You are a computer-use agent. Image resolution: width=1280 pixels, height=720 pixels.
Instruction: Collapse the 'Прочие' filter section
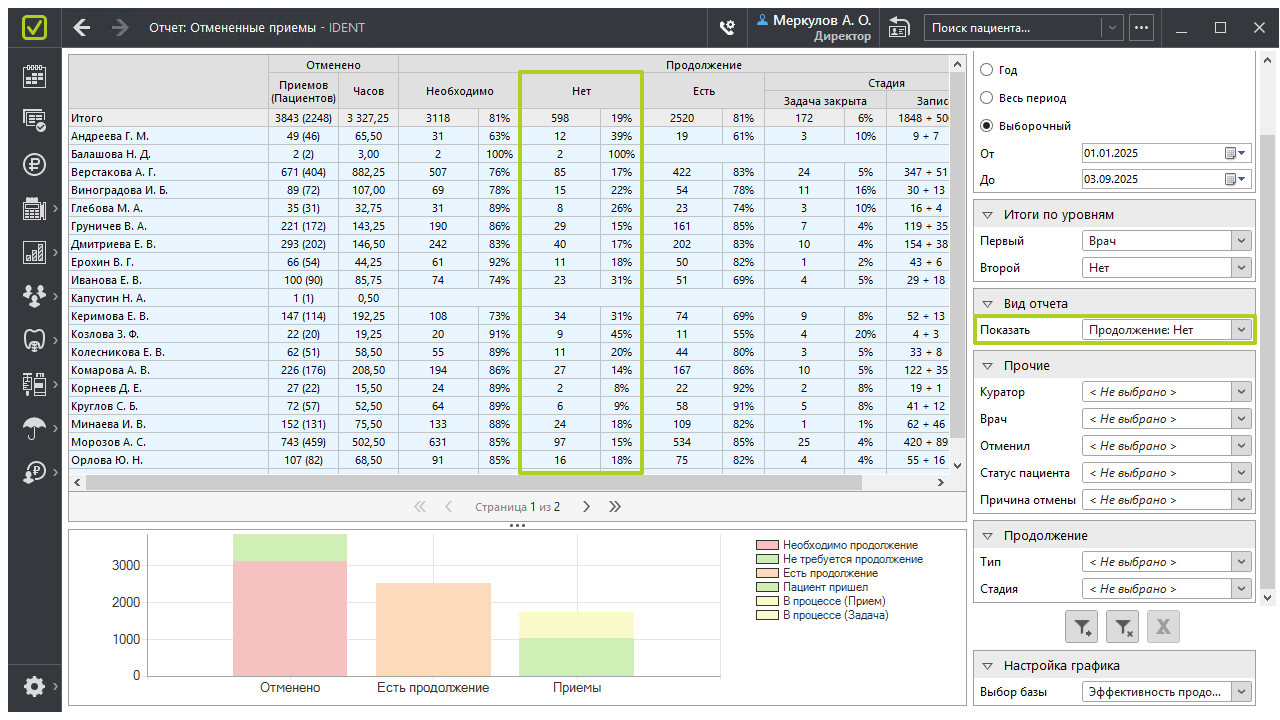coord(987,366)
